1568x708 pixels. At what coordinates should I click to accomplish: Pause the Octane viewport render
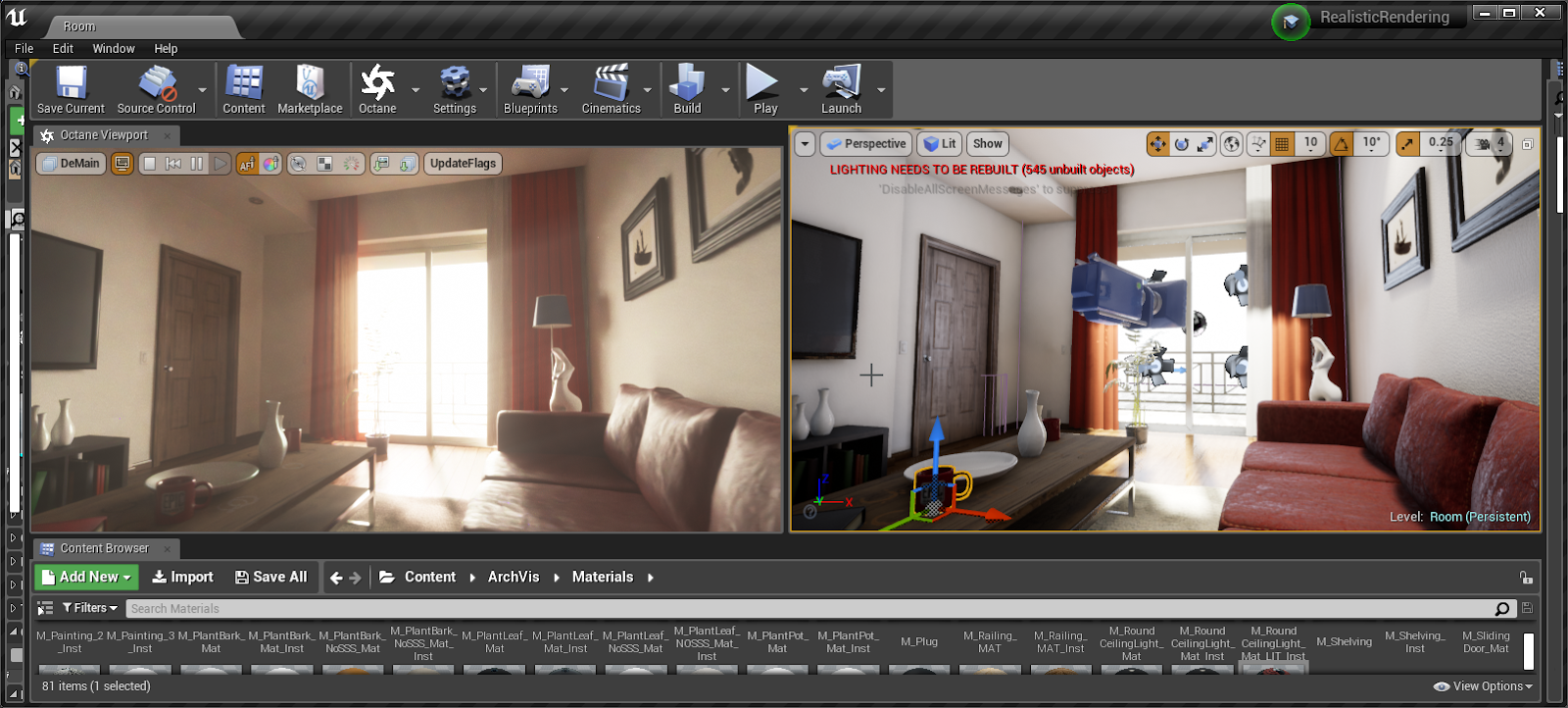197,164
